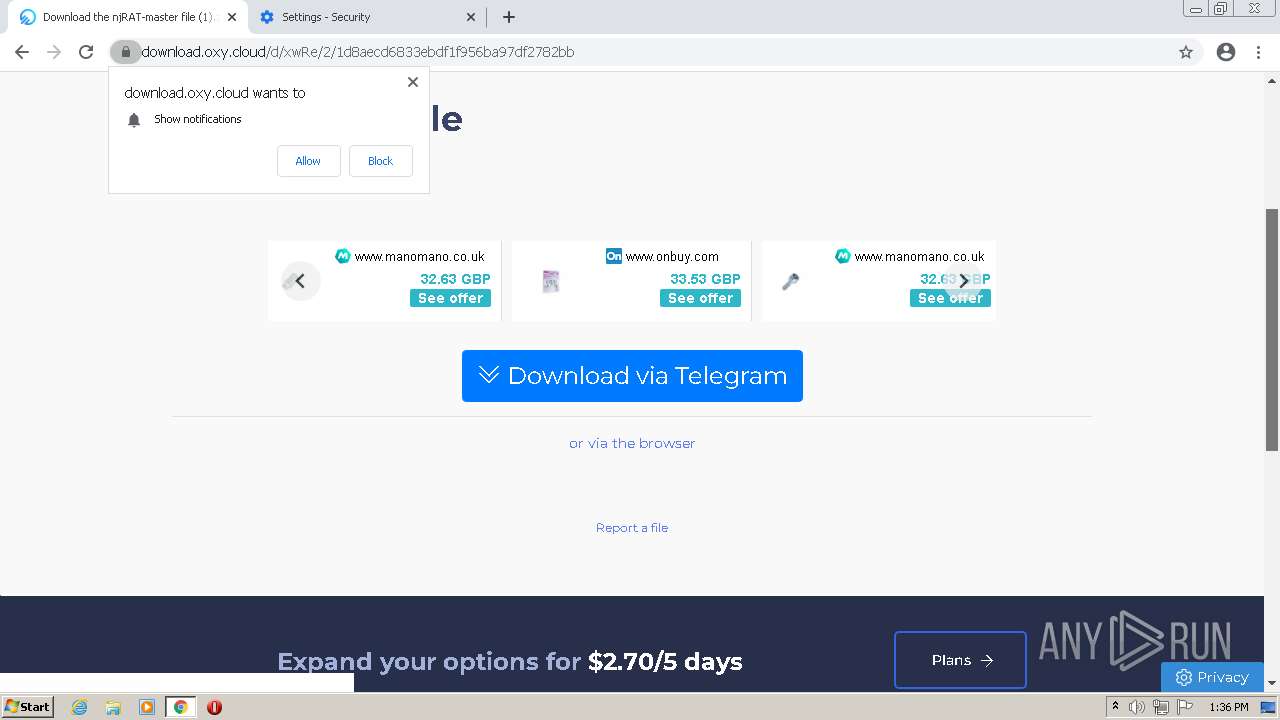Open the red Opera taskbar icon
The image size is (1280, 720).
(x=214, y=707)
